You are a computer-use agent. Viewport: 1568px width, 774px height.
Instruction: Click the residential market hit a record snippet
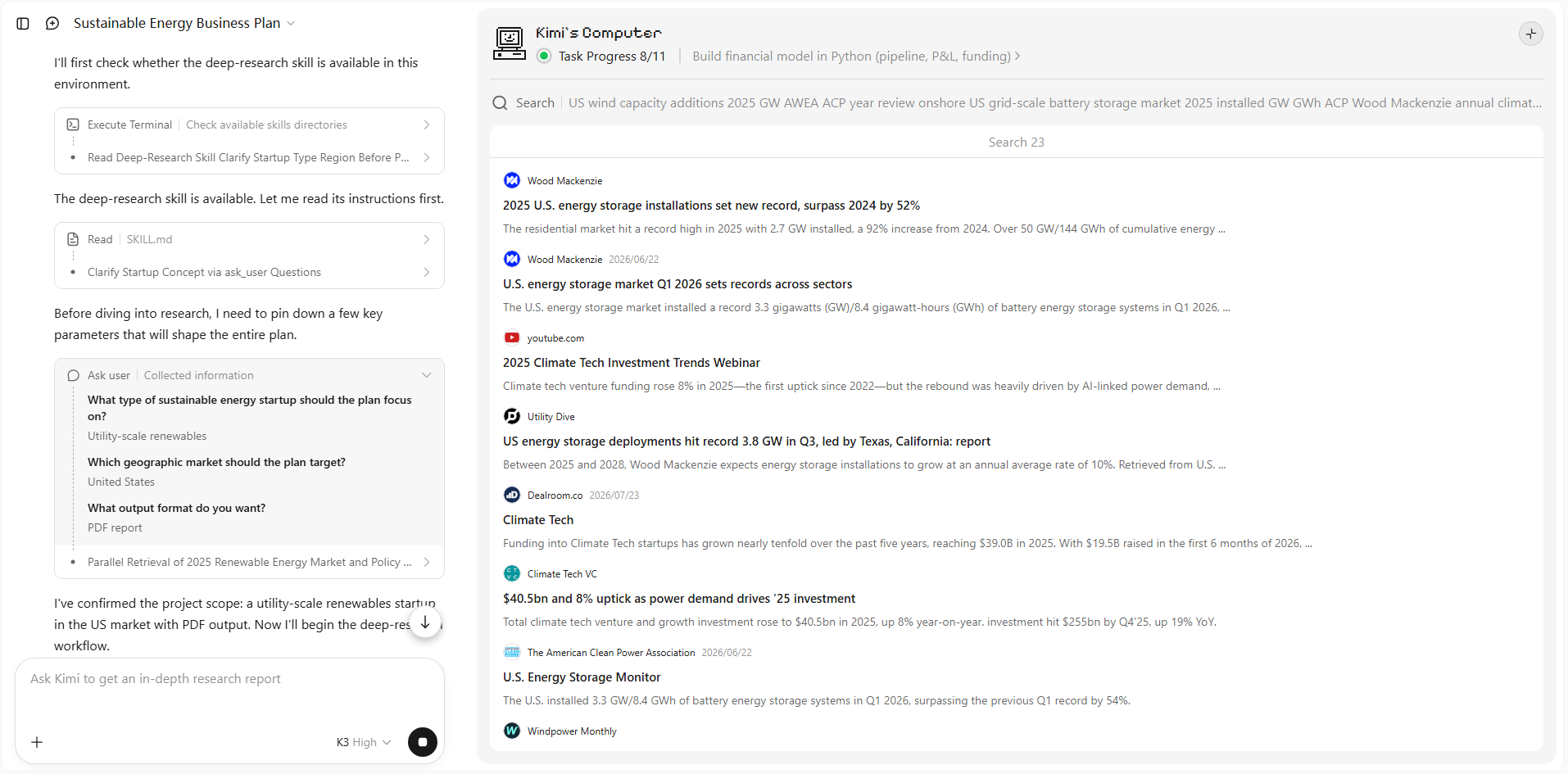[x=864, y=229]
